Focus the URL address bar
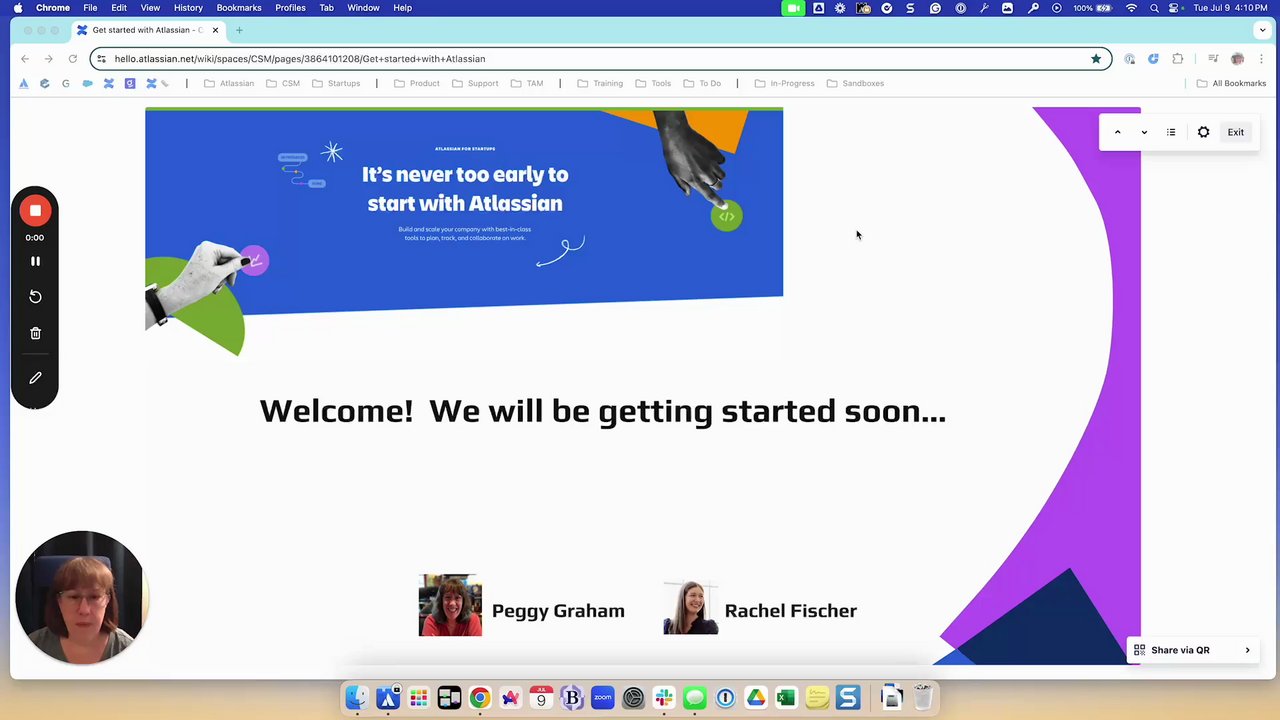 tap(600, 59)
